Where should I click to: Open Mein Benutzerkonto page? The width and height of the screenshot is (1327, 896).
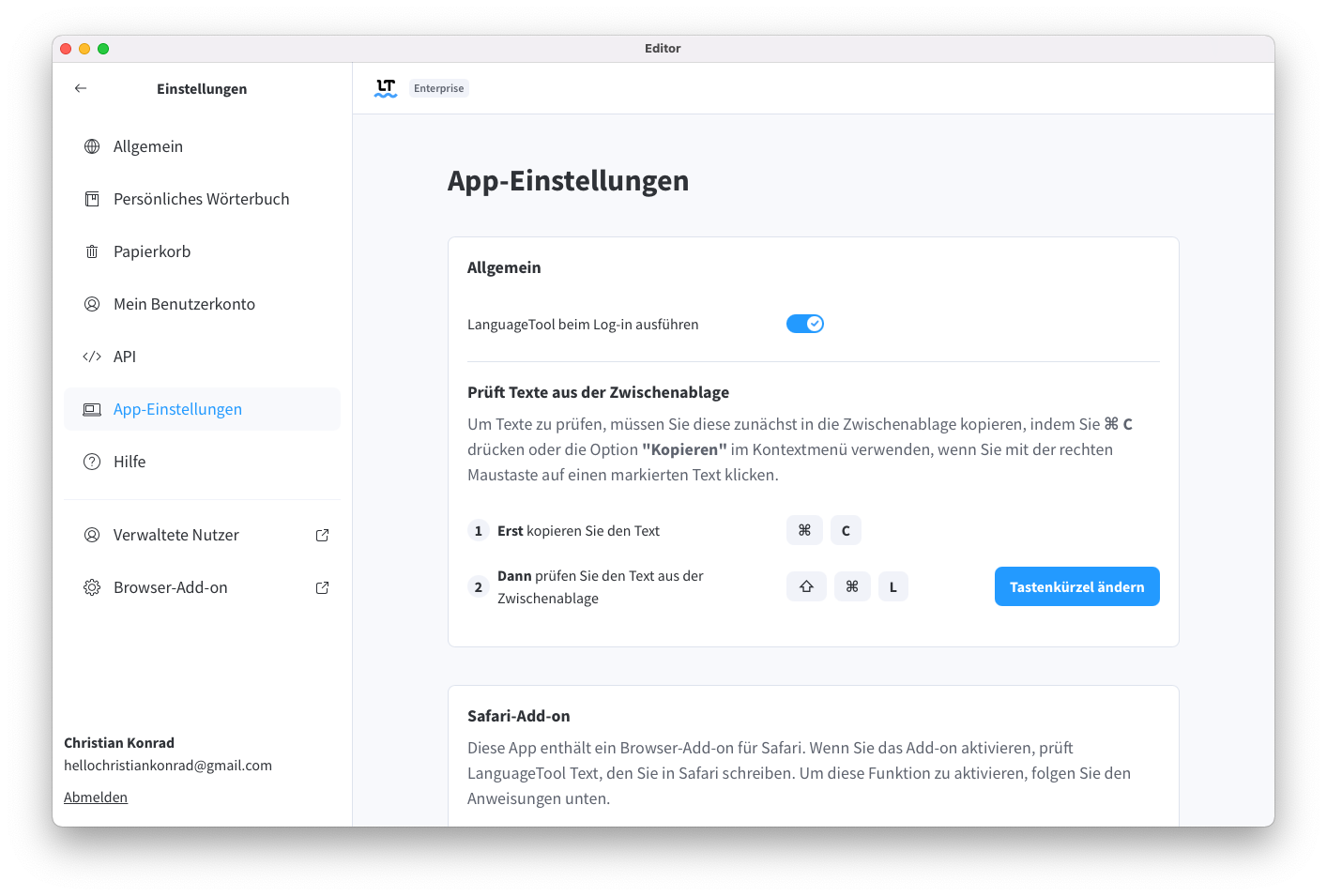tap(202, 304)
